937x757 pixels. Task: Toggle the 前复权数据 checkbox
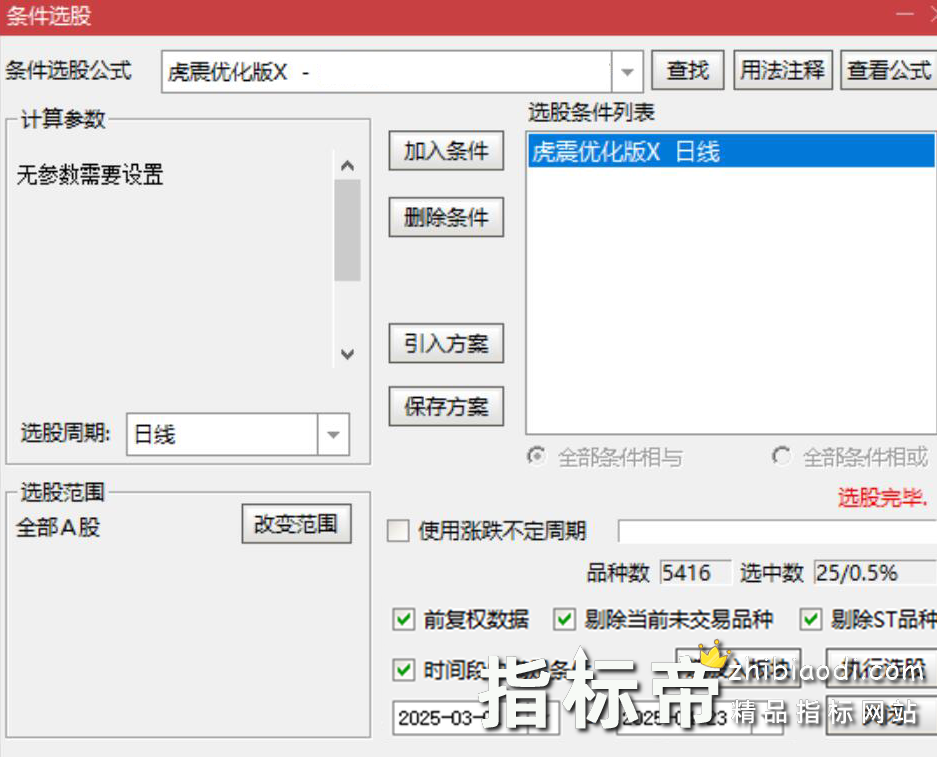click(403, 619)
